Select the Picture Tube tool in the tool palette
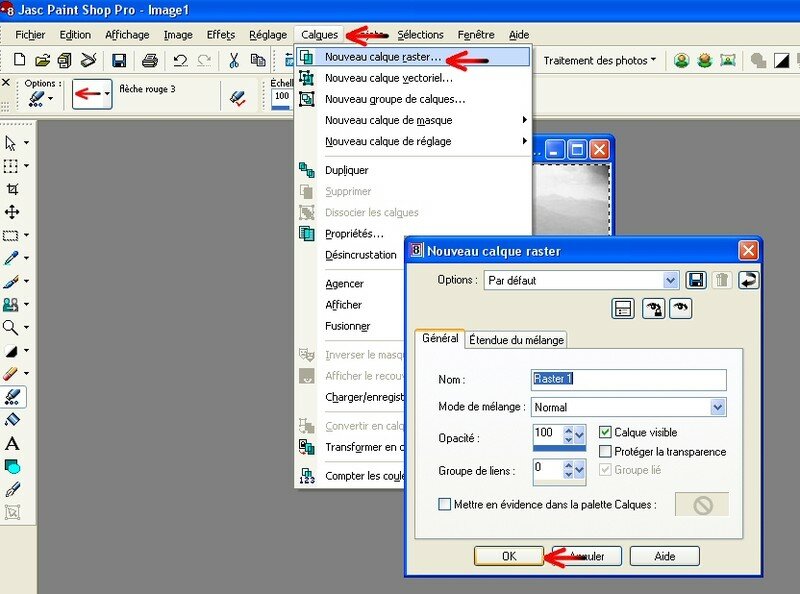The image size is (800, 594). [x=12, y=397]
